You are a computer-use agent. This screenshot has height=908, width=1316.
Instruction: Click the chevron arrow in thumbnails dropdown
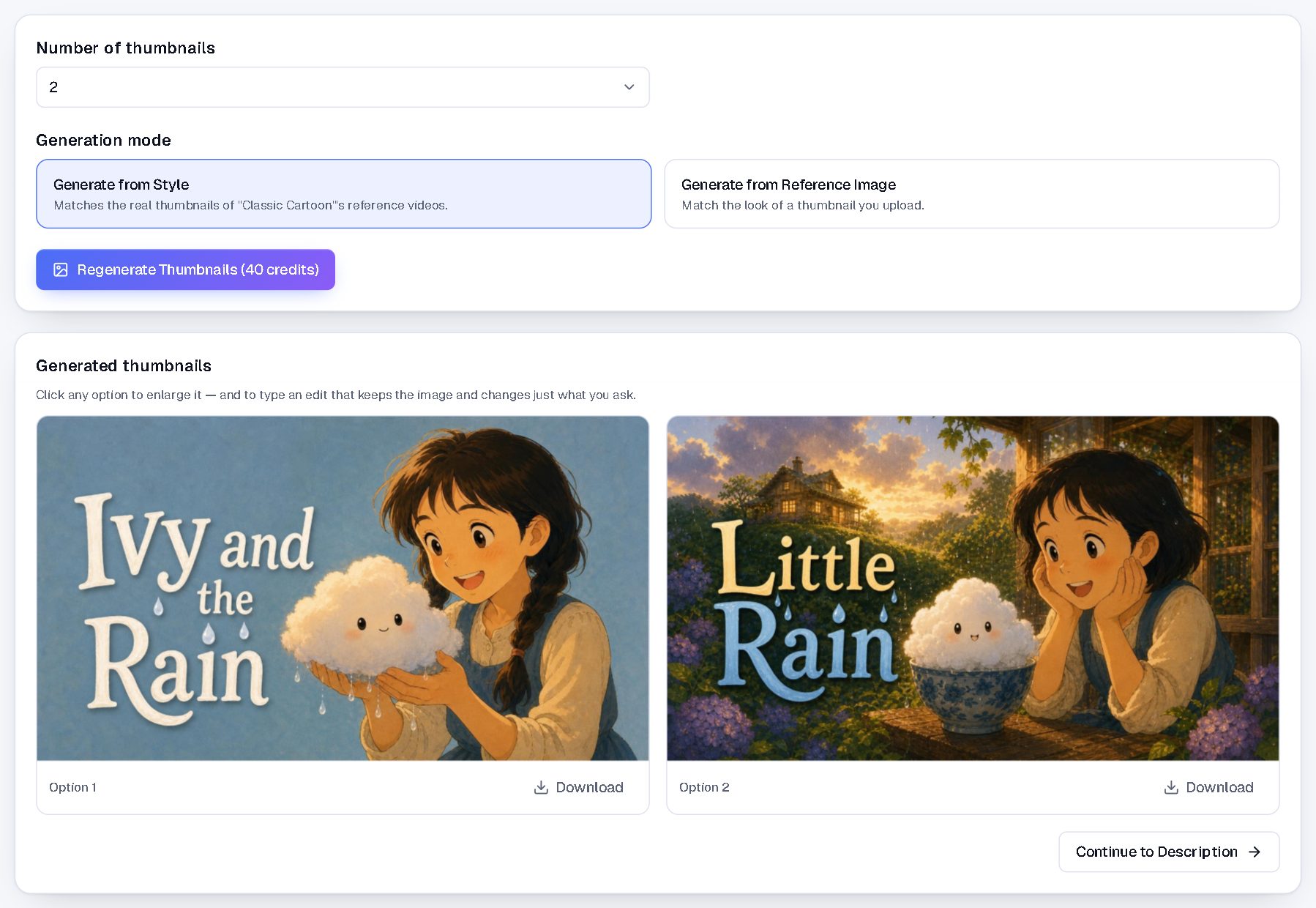tap(629, 87)
